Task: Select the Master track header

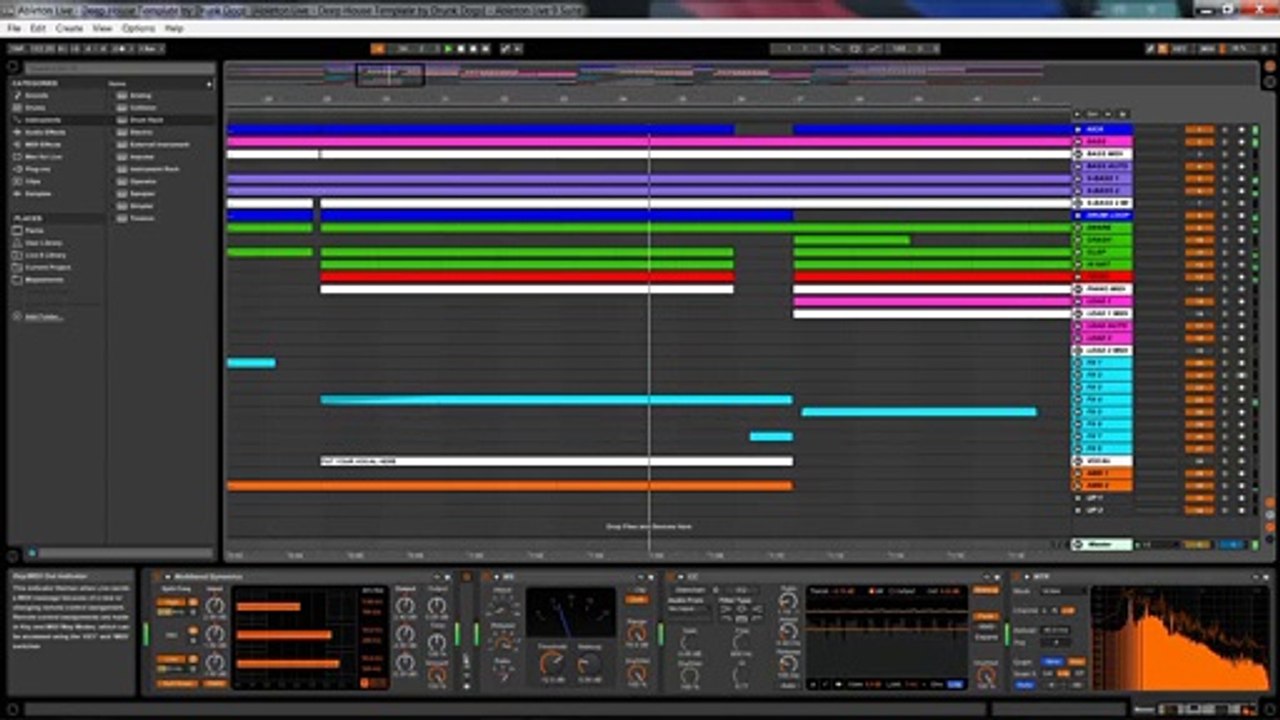Action: [1102, 545]
